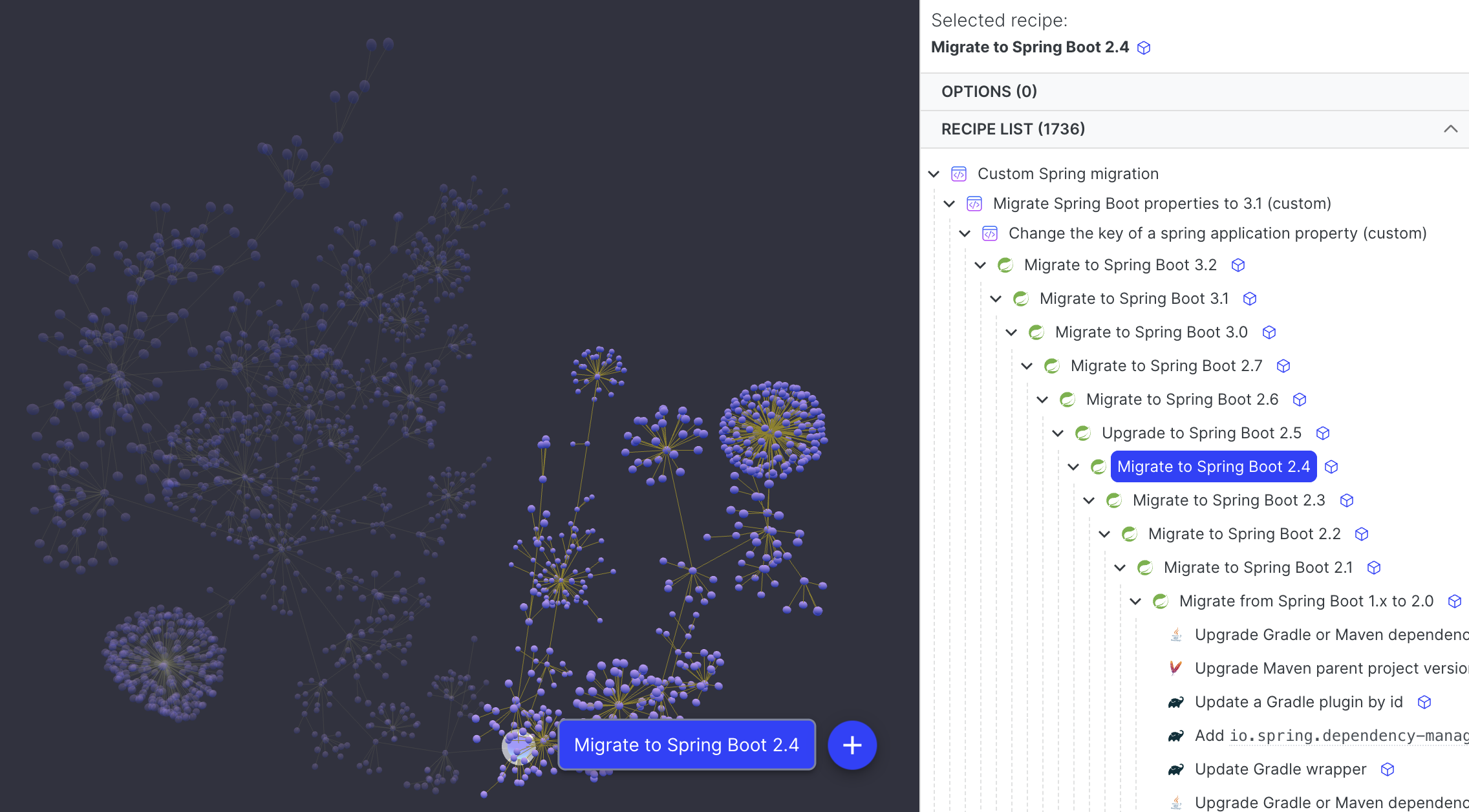Click Maven icon for Upgrade Maven parent project version
The width and height of the screenshot is (1469, 812).
coord(1175,668)
